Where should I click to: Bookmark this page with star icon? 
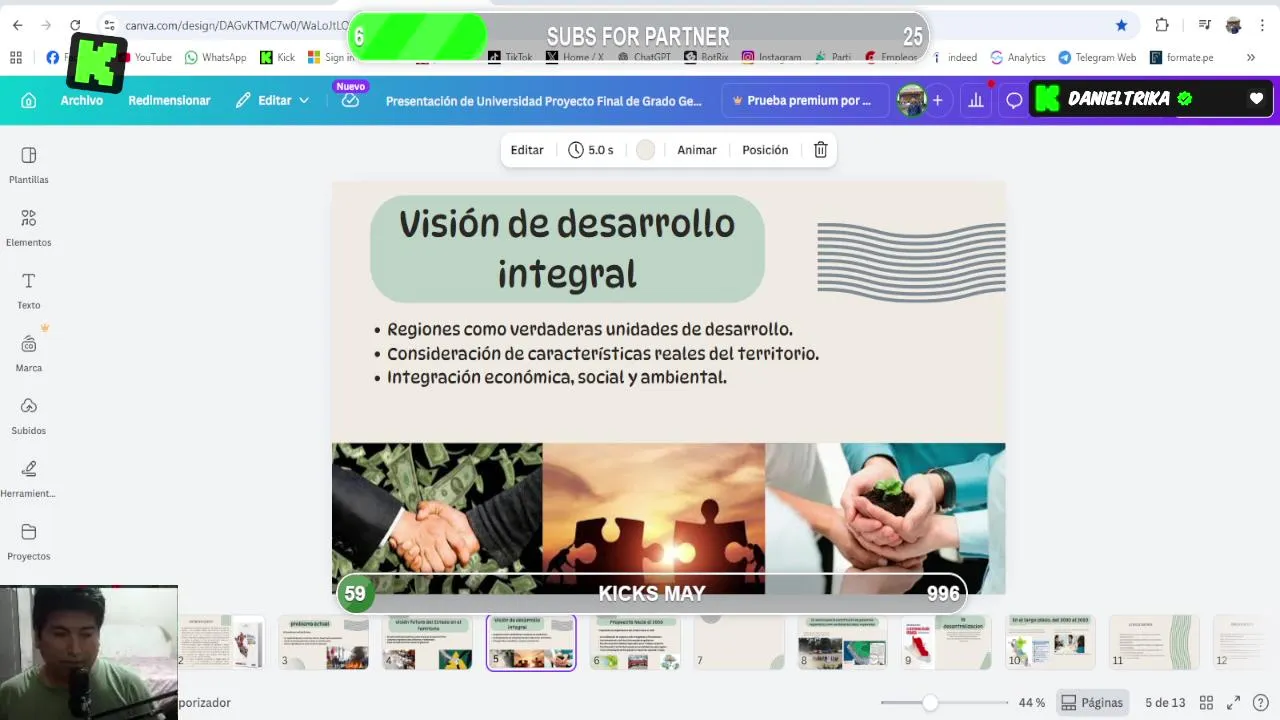click(x=1121, y=25)
